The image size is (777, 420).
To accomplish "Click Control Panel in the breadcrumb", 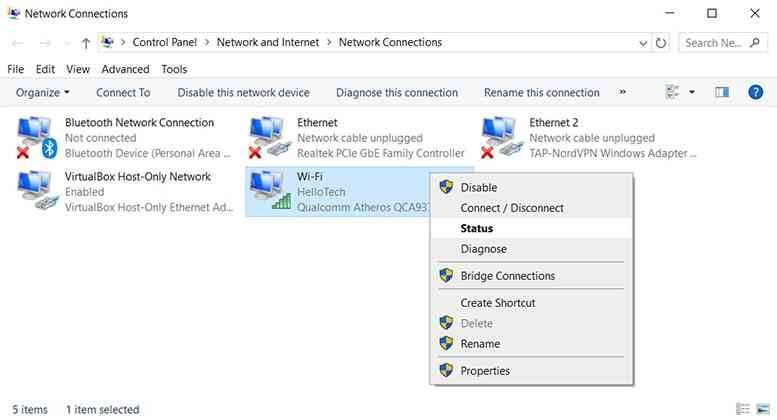I will [x=165, y=43].
